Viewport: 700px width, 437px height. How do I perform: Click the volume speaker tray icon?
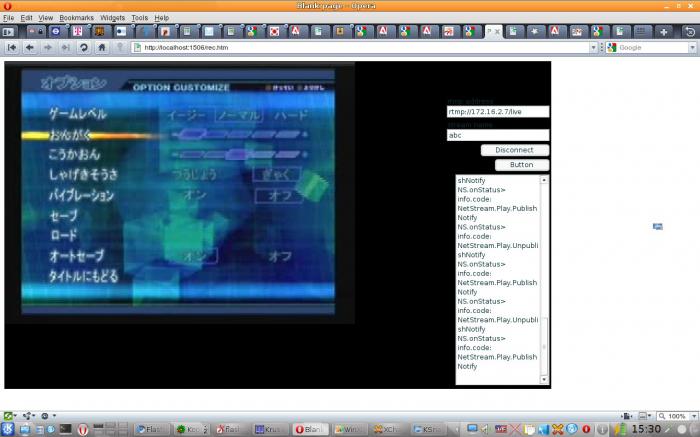pos(485,429)
